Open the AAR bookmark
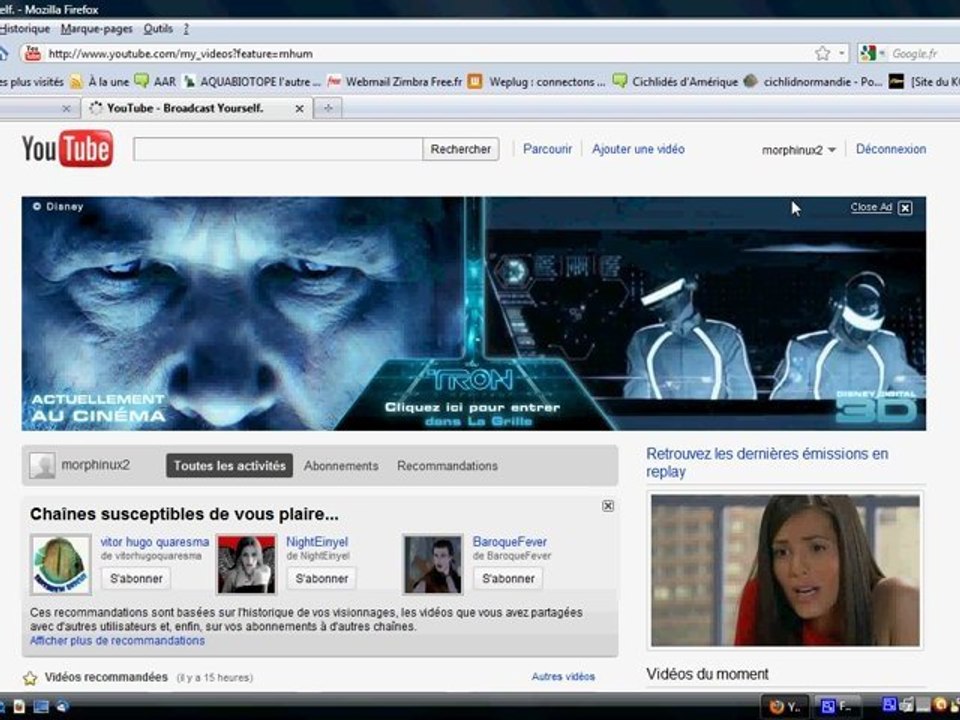This screenshot has height=720, width=960. pyautogui.click(x=156, y=81)
